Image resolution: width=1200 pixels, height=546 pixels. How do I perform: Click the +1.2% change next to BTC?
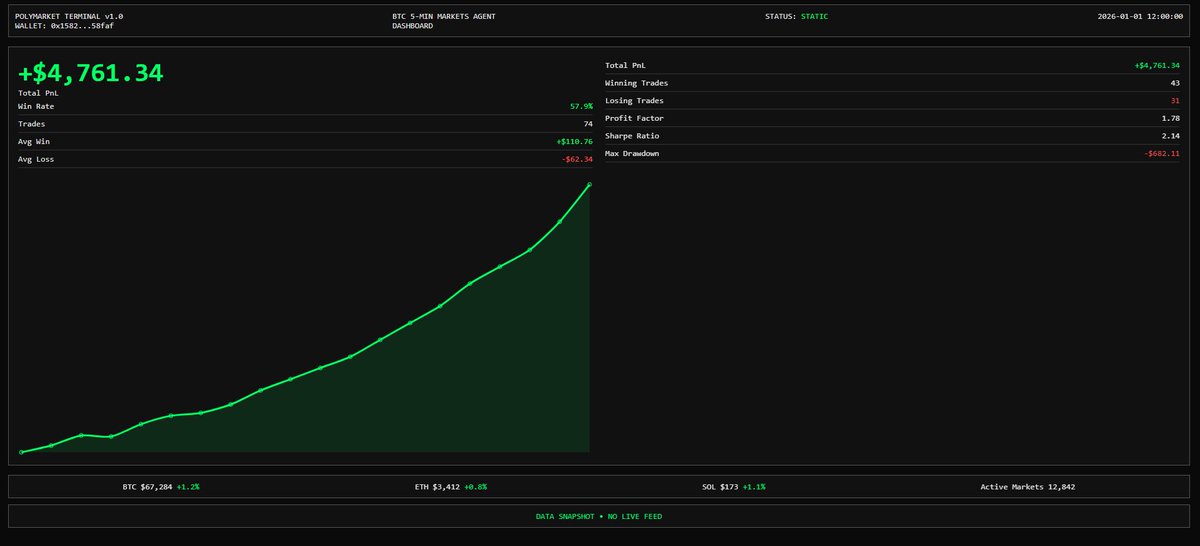[x=188, y=487]
